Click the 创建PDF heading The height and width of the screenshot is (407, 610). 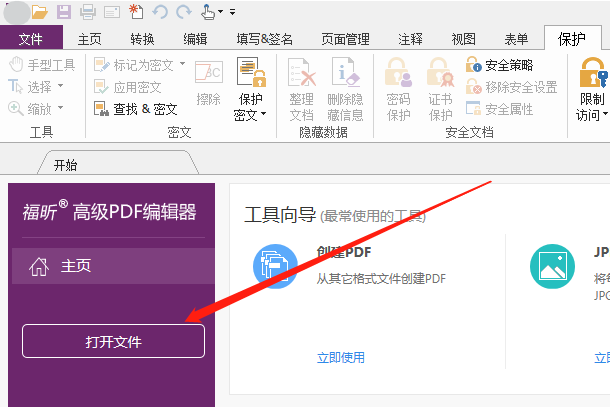[344, 252]
